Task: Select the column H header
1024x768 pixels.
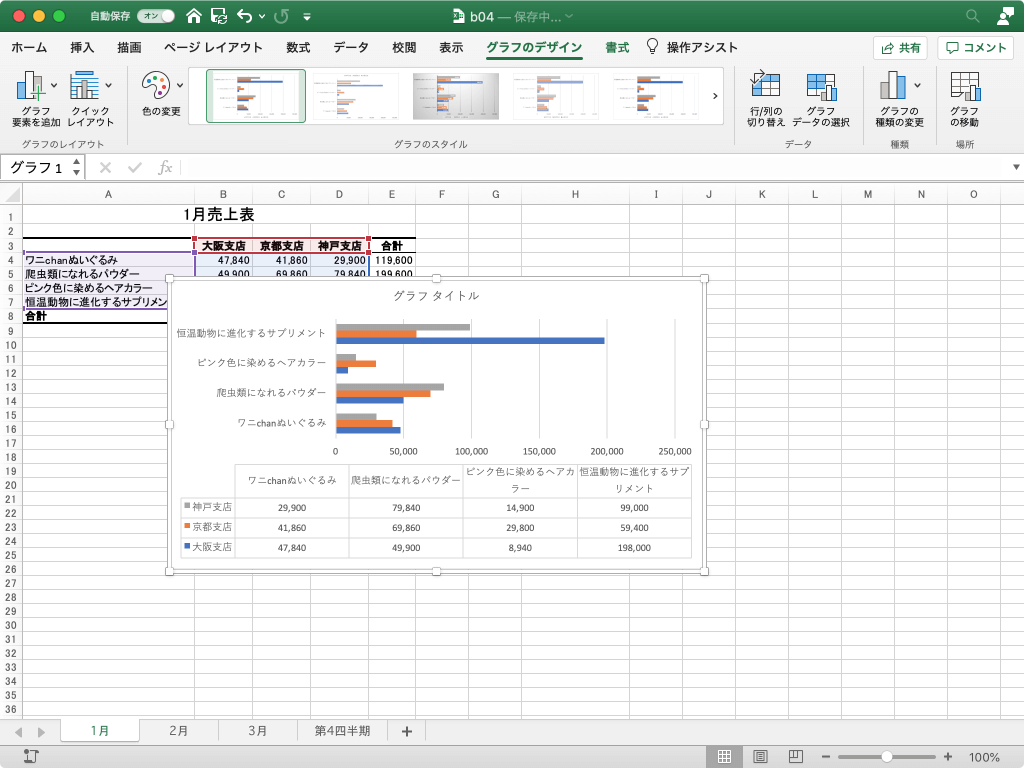Action: pos(575,194)
